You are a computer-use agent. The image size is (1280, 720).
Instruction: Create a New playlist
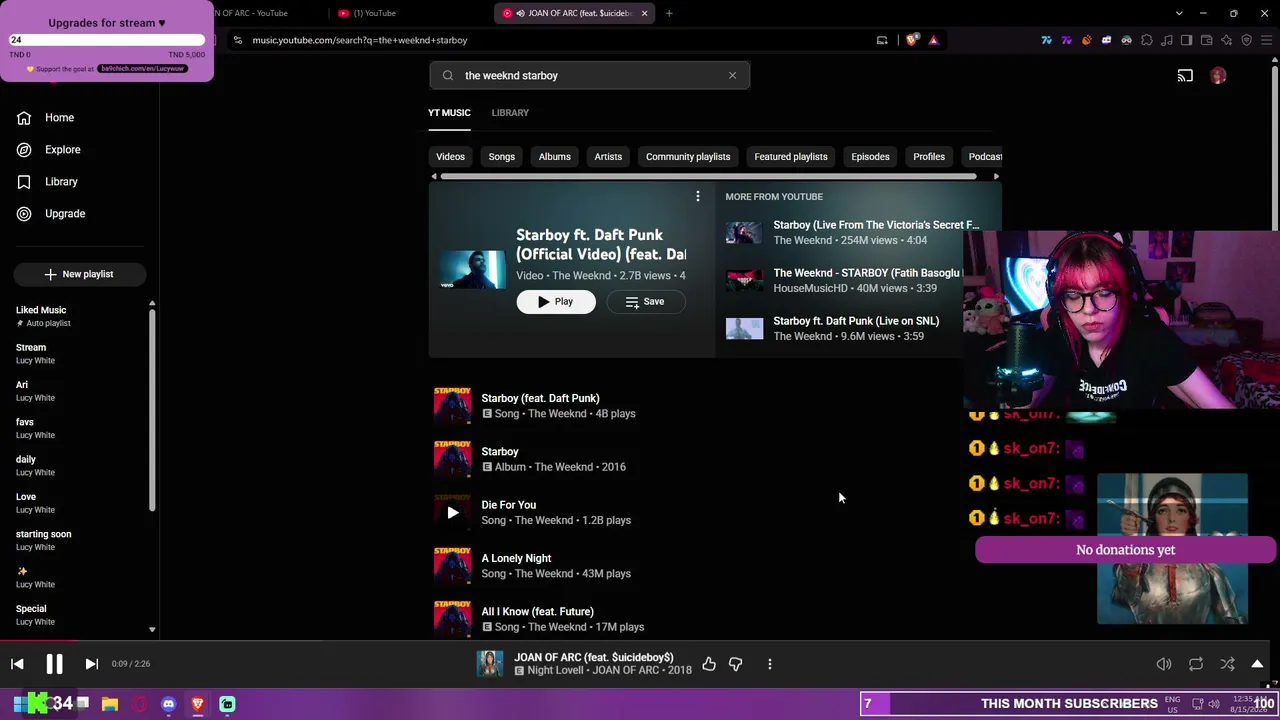click(x=80, y=274)
